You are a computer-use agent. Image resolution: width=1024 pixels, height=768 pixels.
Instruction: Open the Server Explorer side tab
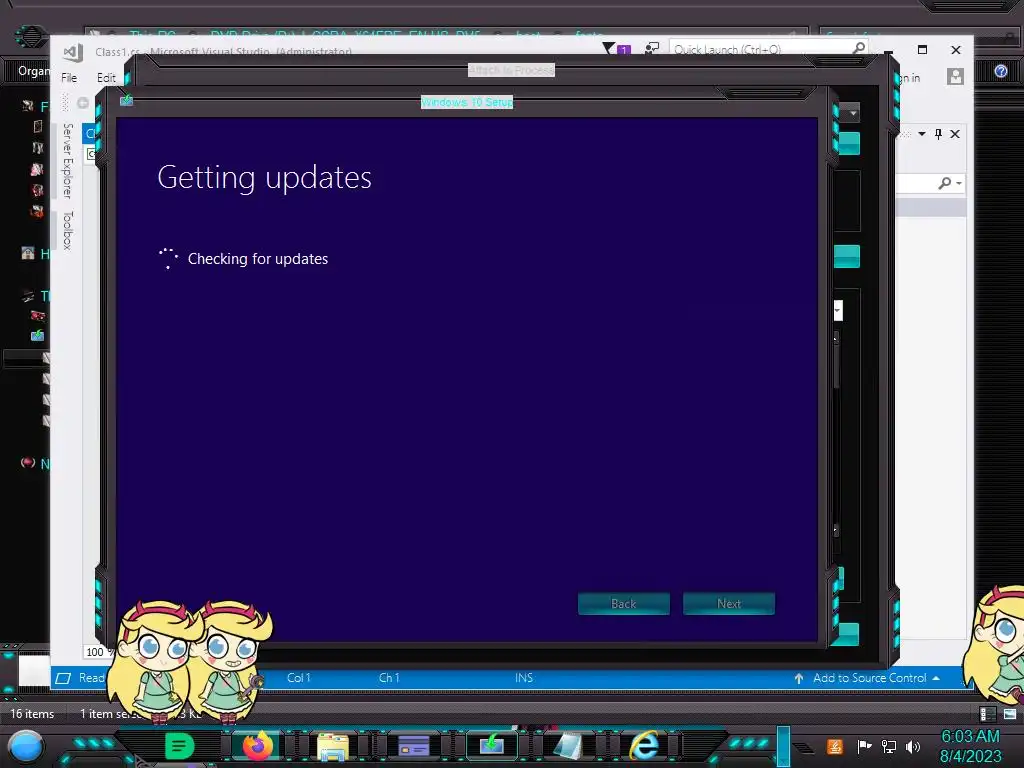(x=67, y=161)
